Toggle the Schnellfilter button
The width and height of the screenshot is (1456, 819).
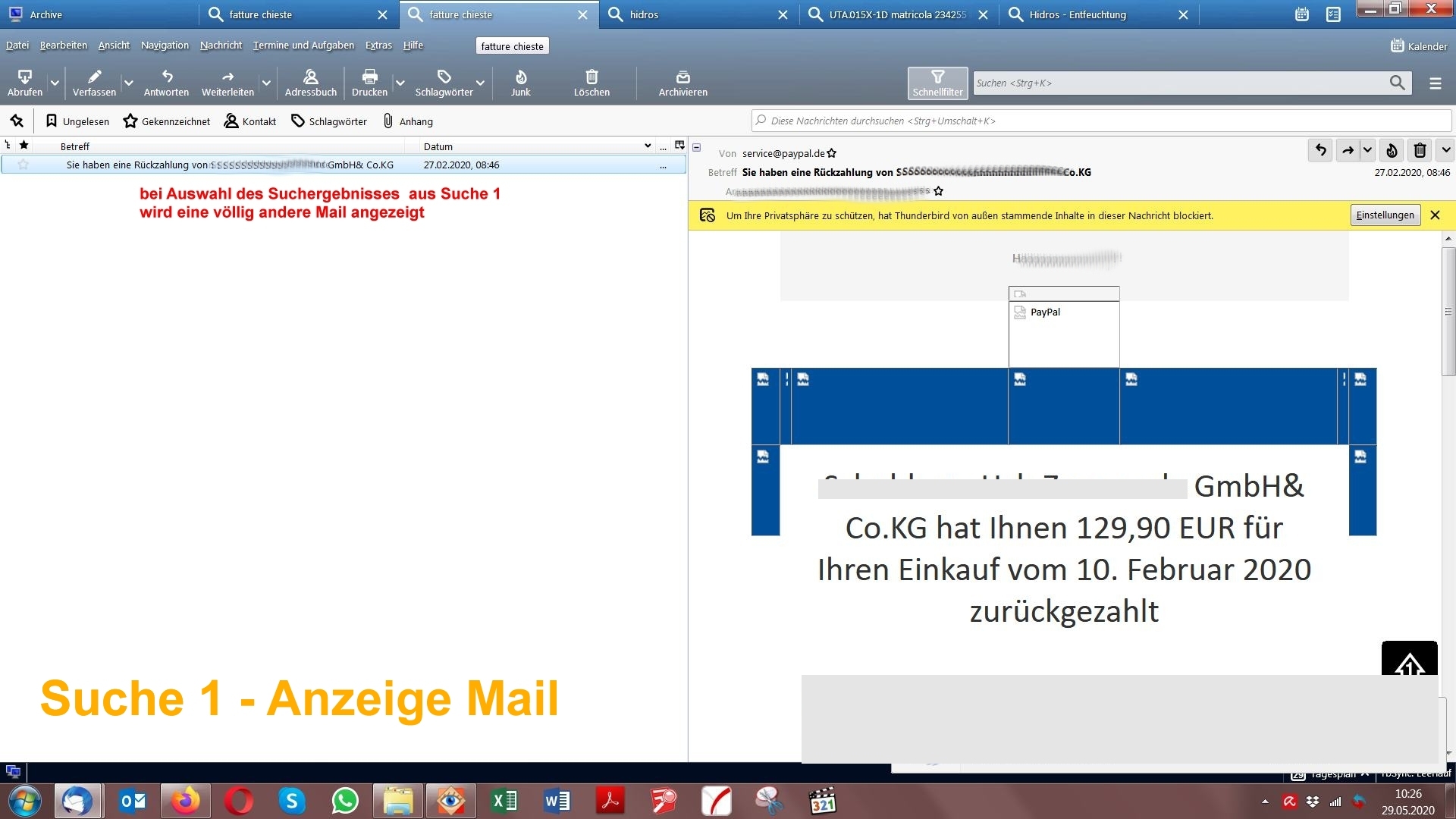[937, 83]
